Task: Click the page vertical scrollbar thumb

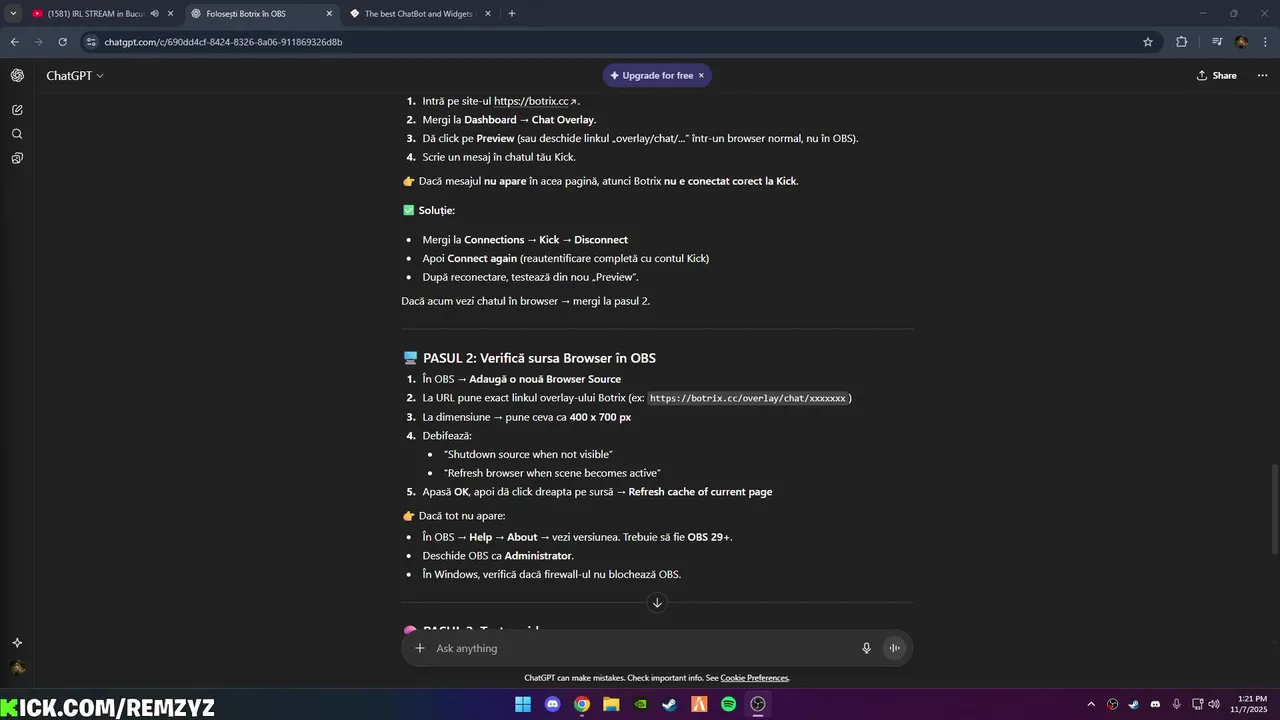Action: pos(1274,510)
